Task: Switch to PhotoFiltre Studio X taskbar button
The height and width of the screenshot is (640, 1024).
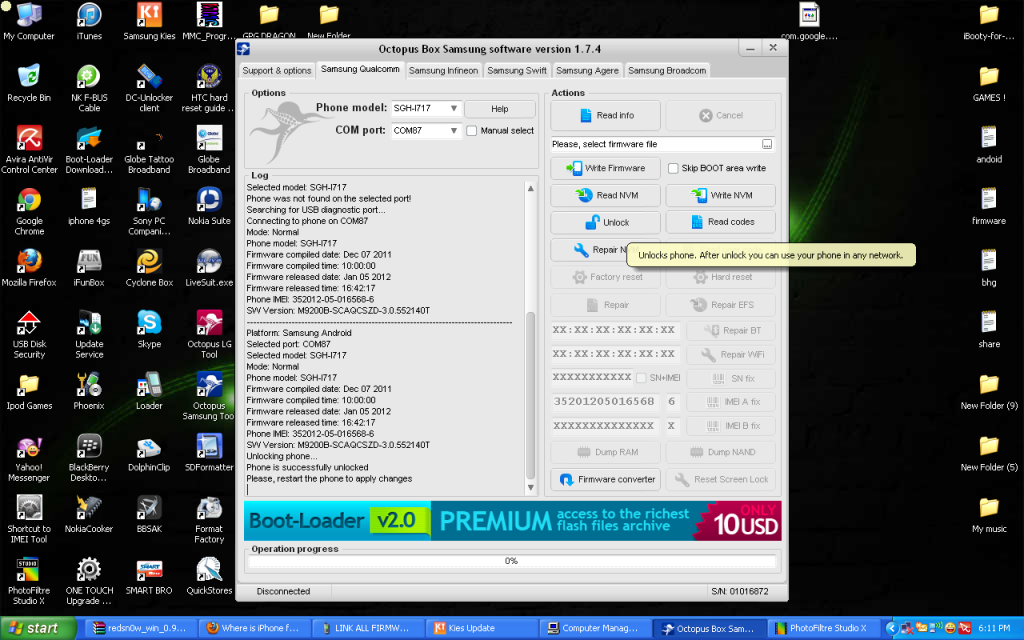Action: (822, 628)
